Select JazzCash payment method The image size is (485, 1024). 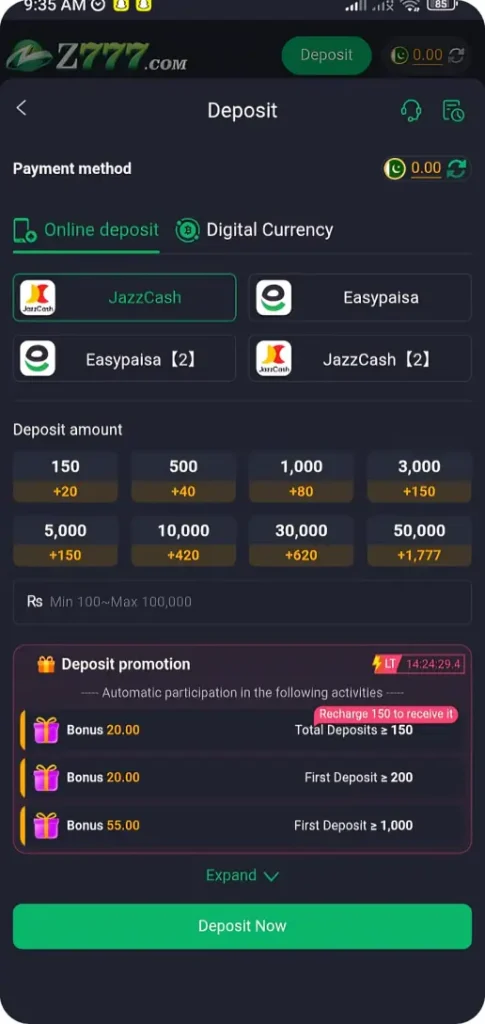pyautogui.click(x=125, y=298)
